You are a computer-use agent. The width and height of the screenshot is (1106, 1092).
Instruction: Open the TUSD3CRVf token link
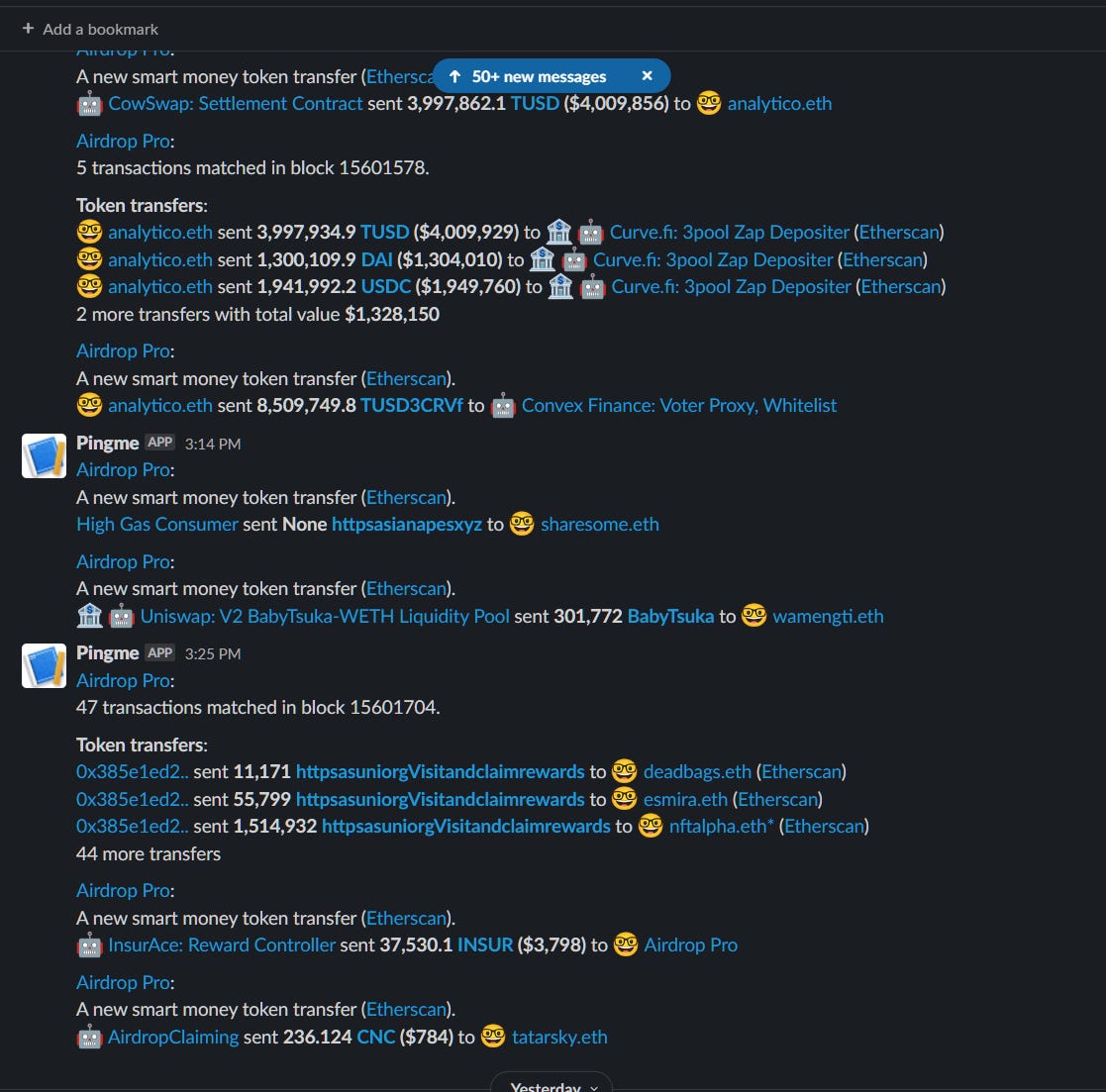pyautogui.click(x=411, y=406)
